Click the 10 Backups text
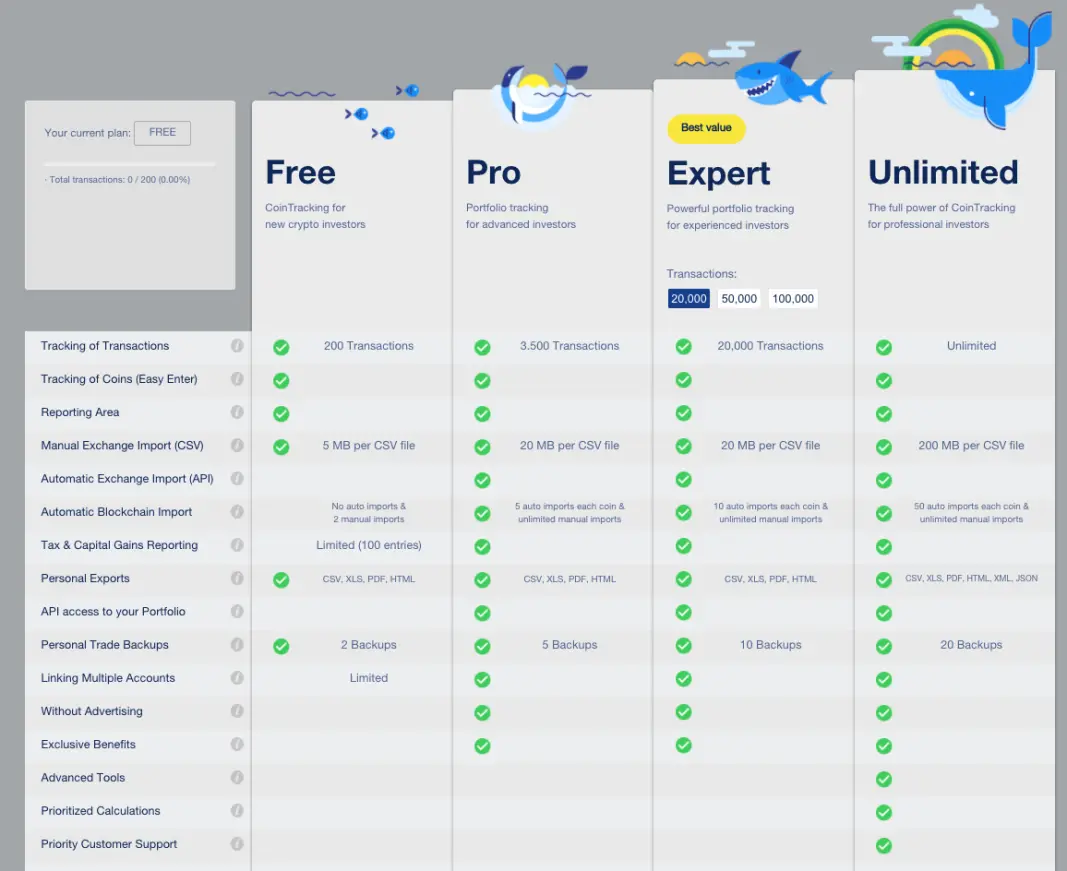The width and height of the screenshot is (1067, 871). click(x=770, y=644)
